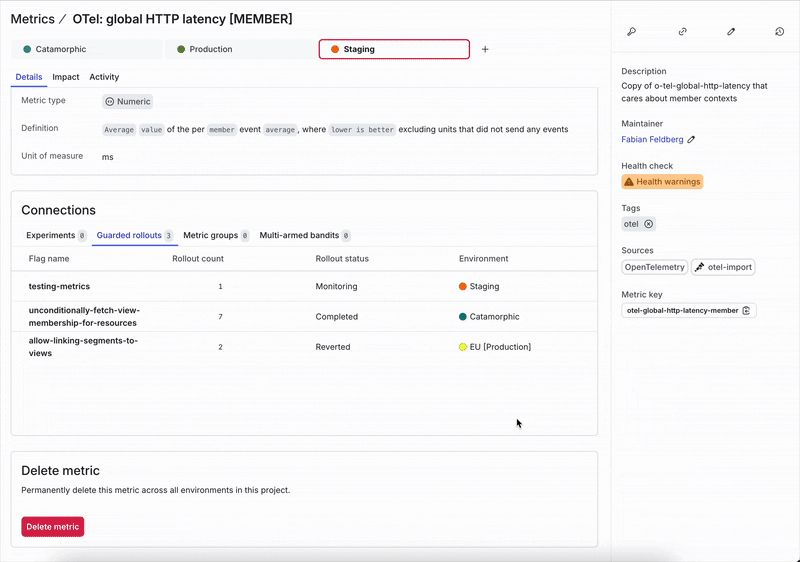Open the Impact tab

66,77
